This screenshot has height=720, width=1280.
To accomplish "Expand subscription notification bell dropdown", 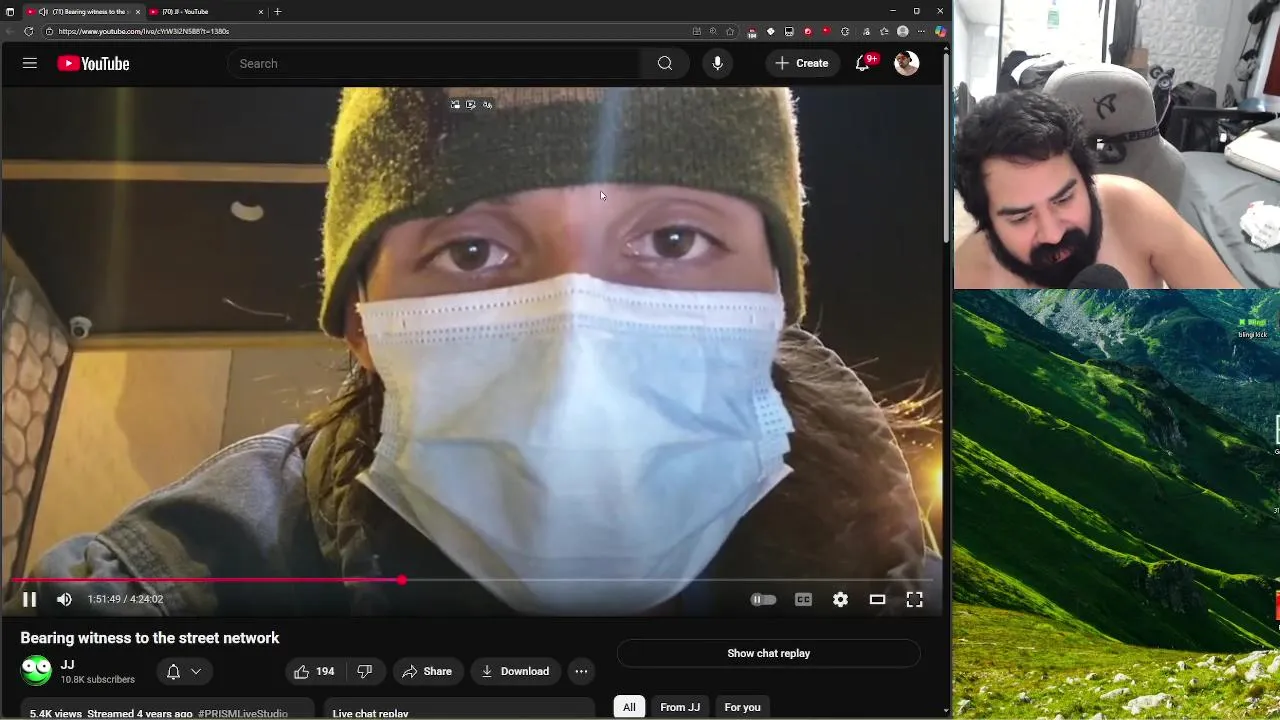I will click(184, 671).
